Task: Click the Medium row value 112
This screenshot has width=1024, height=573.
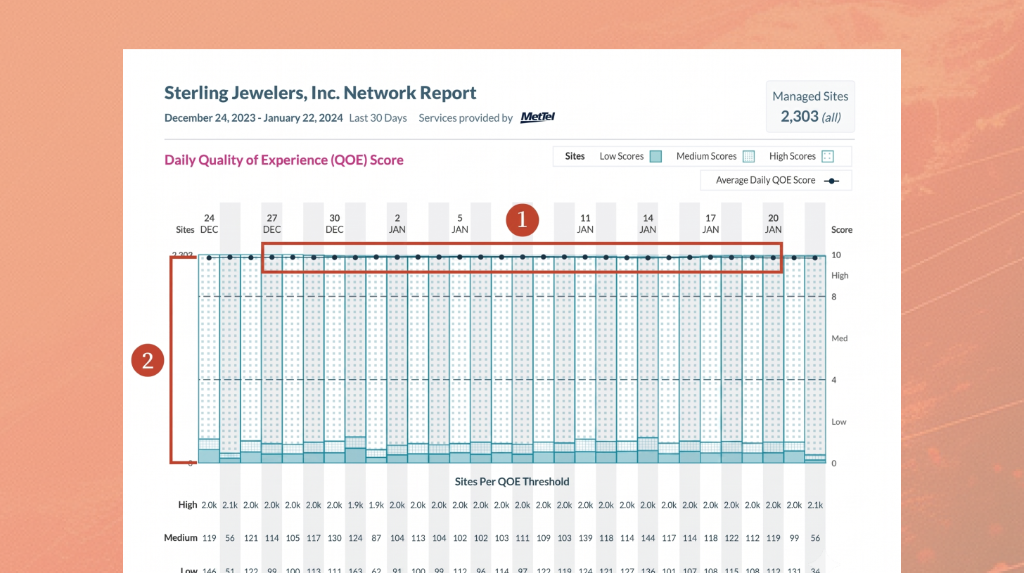Action: (x=752, y=538)
